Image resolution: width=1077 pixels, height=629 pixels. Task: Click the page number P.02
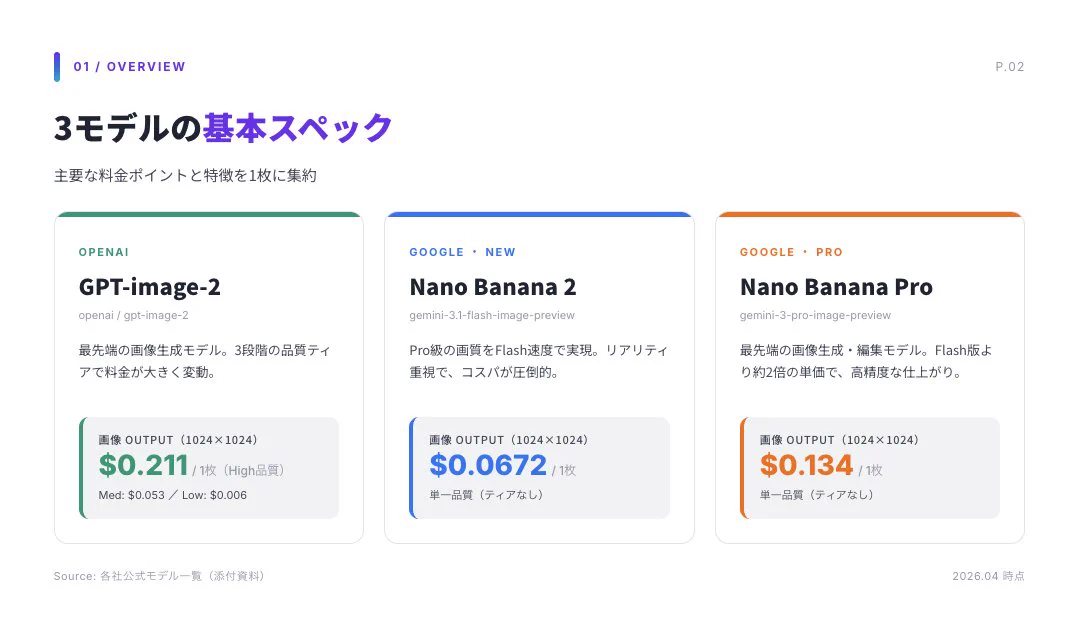coord(1010,67)
